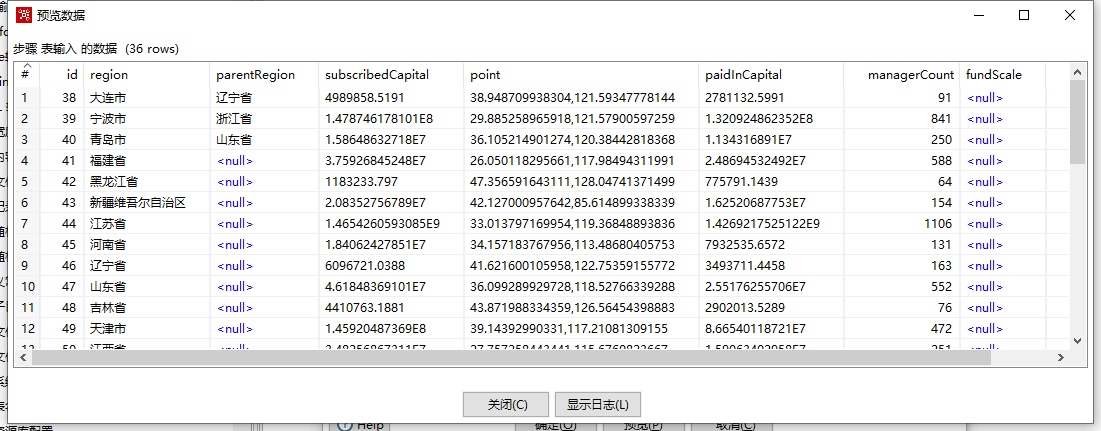The image size is (1101, 431).
Task: Select row number 10 in the table
Action: coord(28,287)
